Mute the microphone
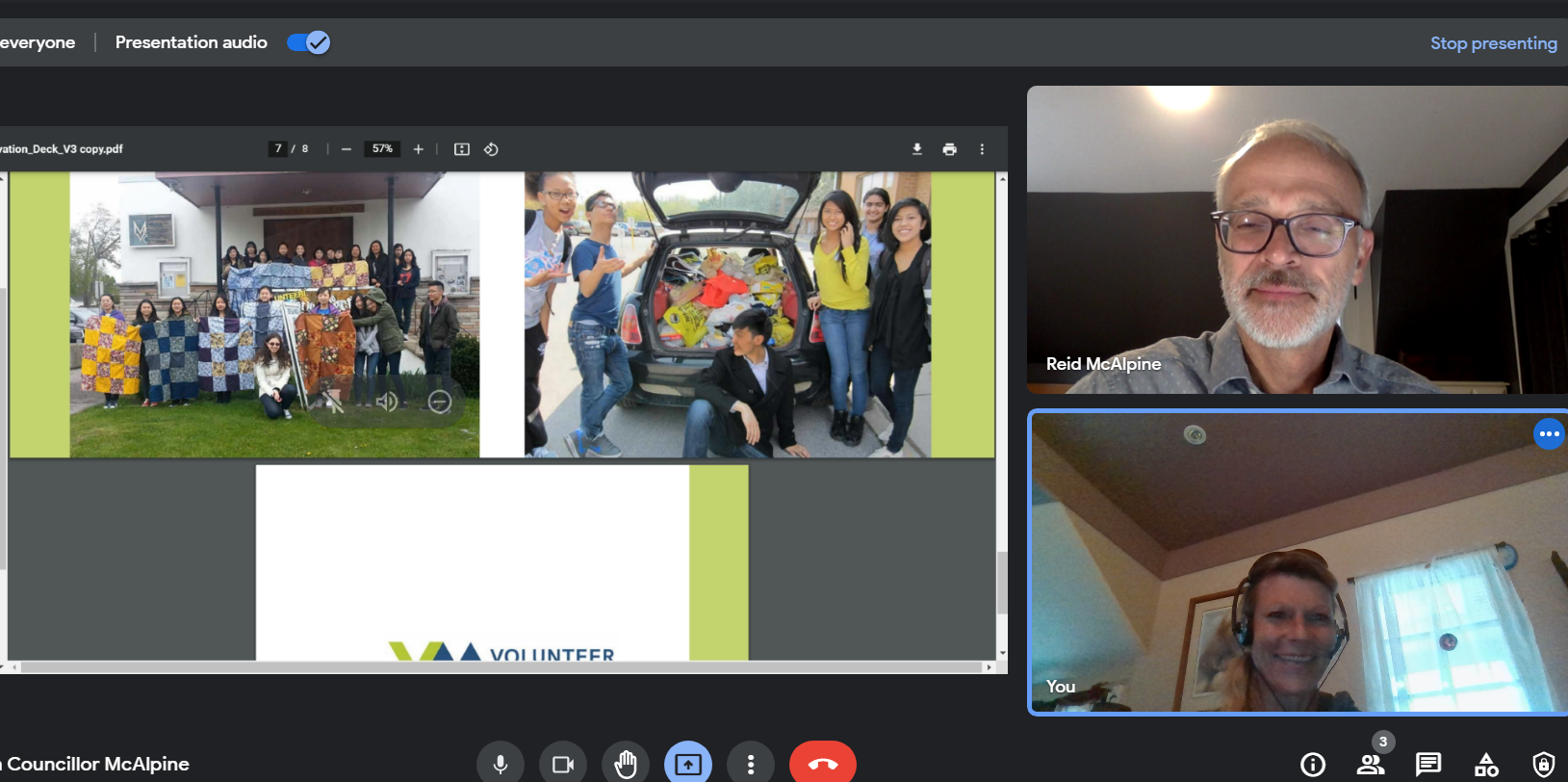The image size is (1568, 782). click(501, 765)
